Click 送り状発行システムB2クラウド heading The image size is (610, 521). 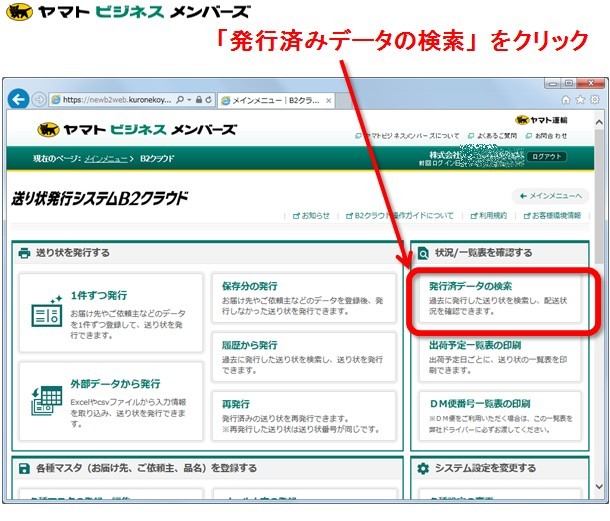[100, 198]
